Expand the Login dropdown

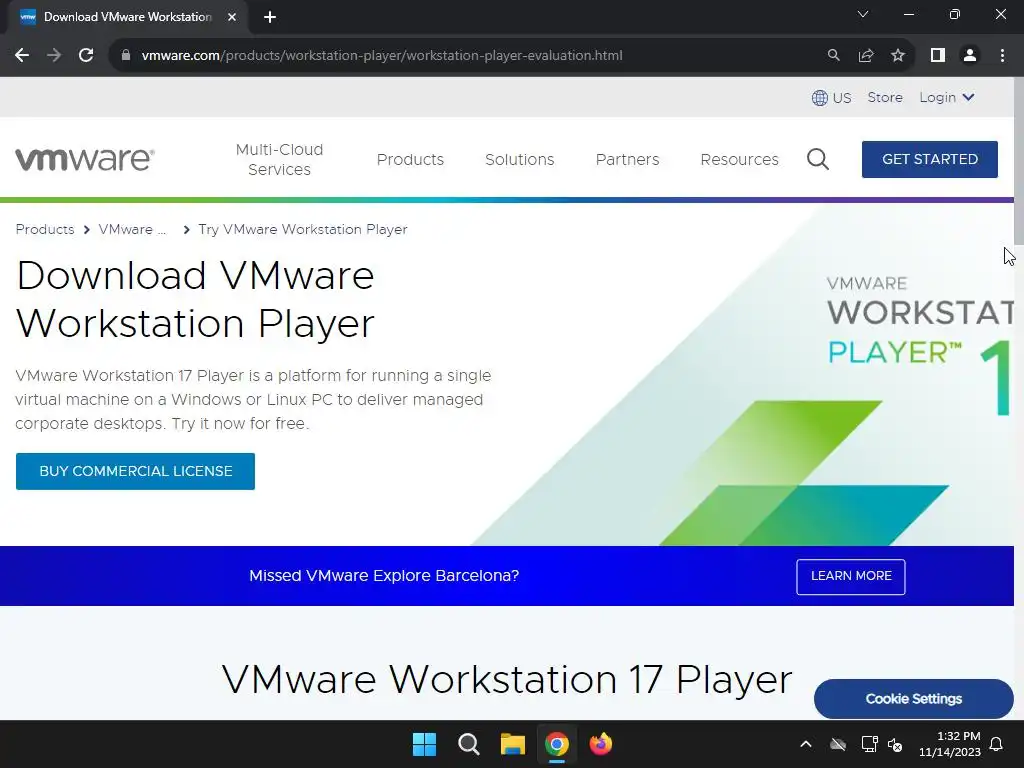(947, 97)
